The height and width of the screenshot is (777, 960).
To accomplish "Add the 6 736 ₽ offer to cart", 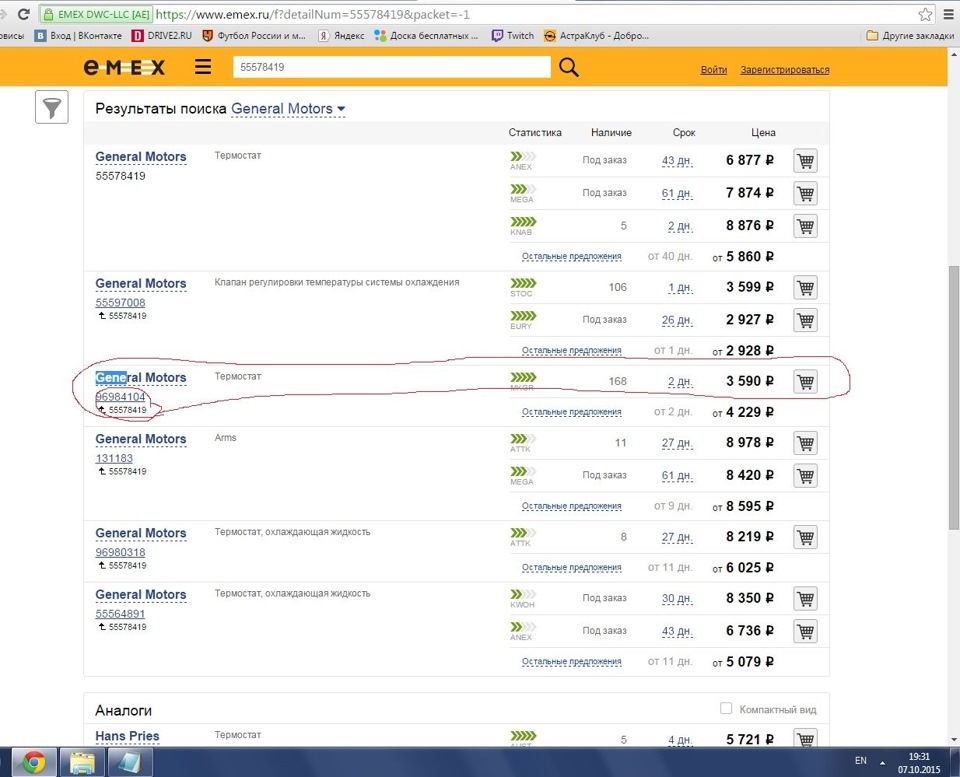I will [805, 631].
